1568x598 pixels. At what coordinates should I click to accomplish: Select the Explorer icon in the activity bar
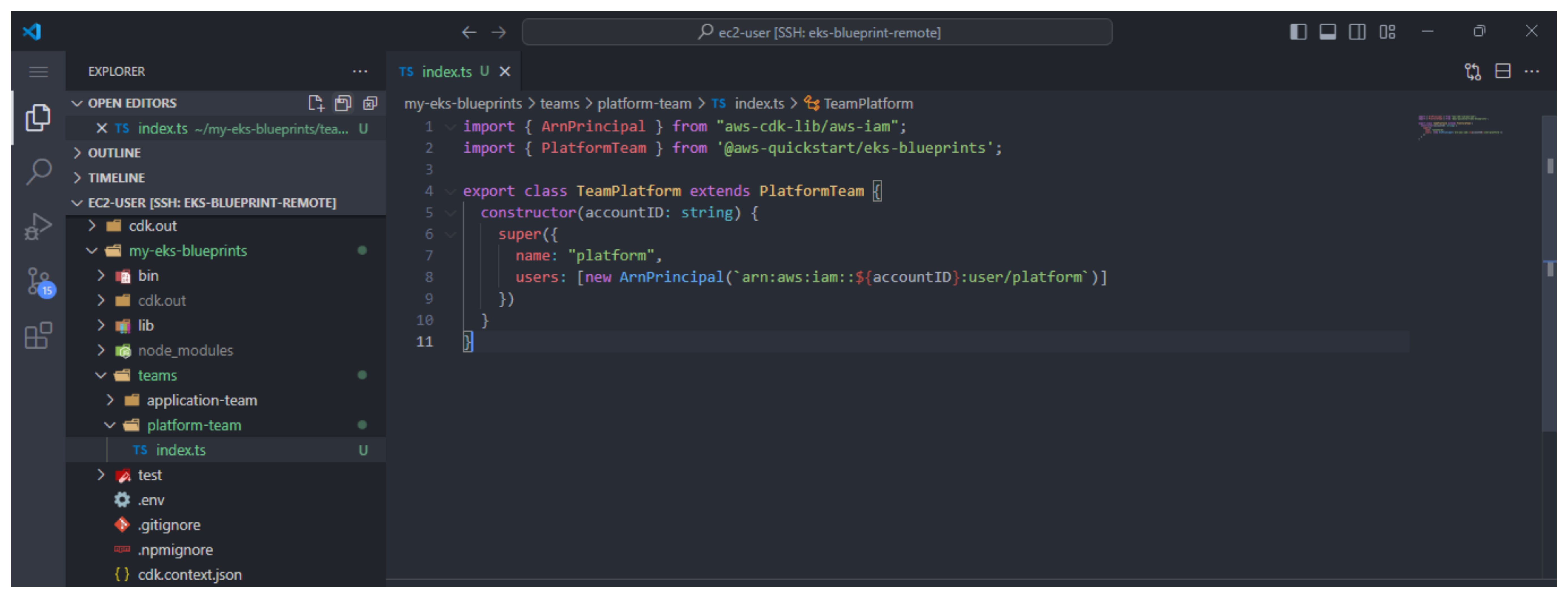pos(38,118)
